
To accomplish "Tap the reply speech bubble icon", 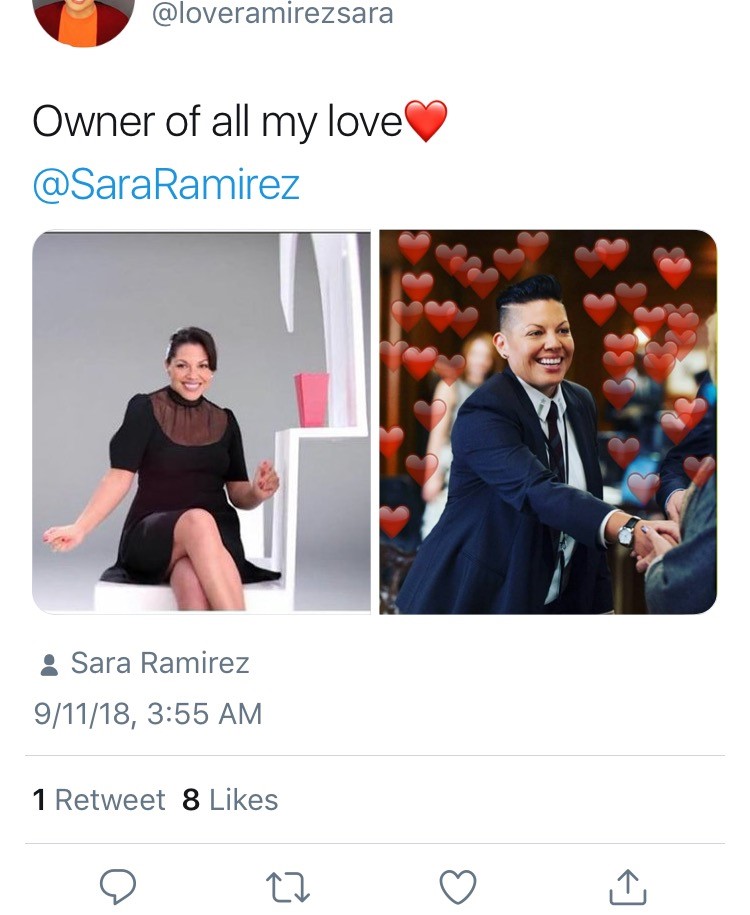I will (118, 885).
